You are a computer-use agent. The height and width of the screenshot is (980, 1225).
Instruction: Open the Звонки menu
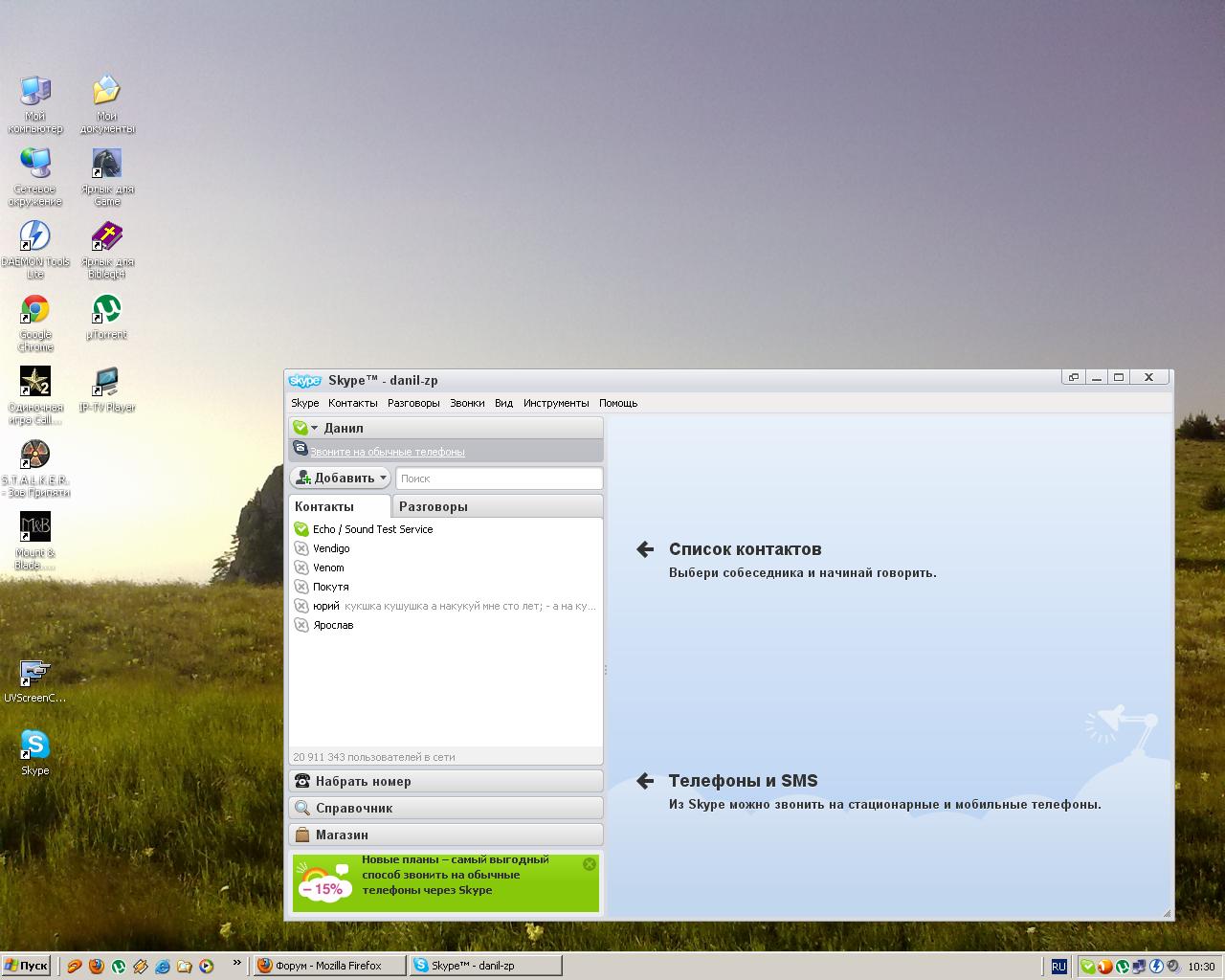[467, 403]
